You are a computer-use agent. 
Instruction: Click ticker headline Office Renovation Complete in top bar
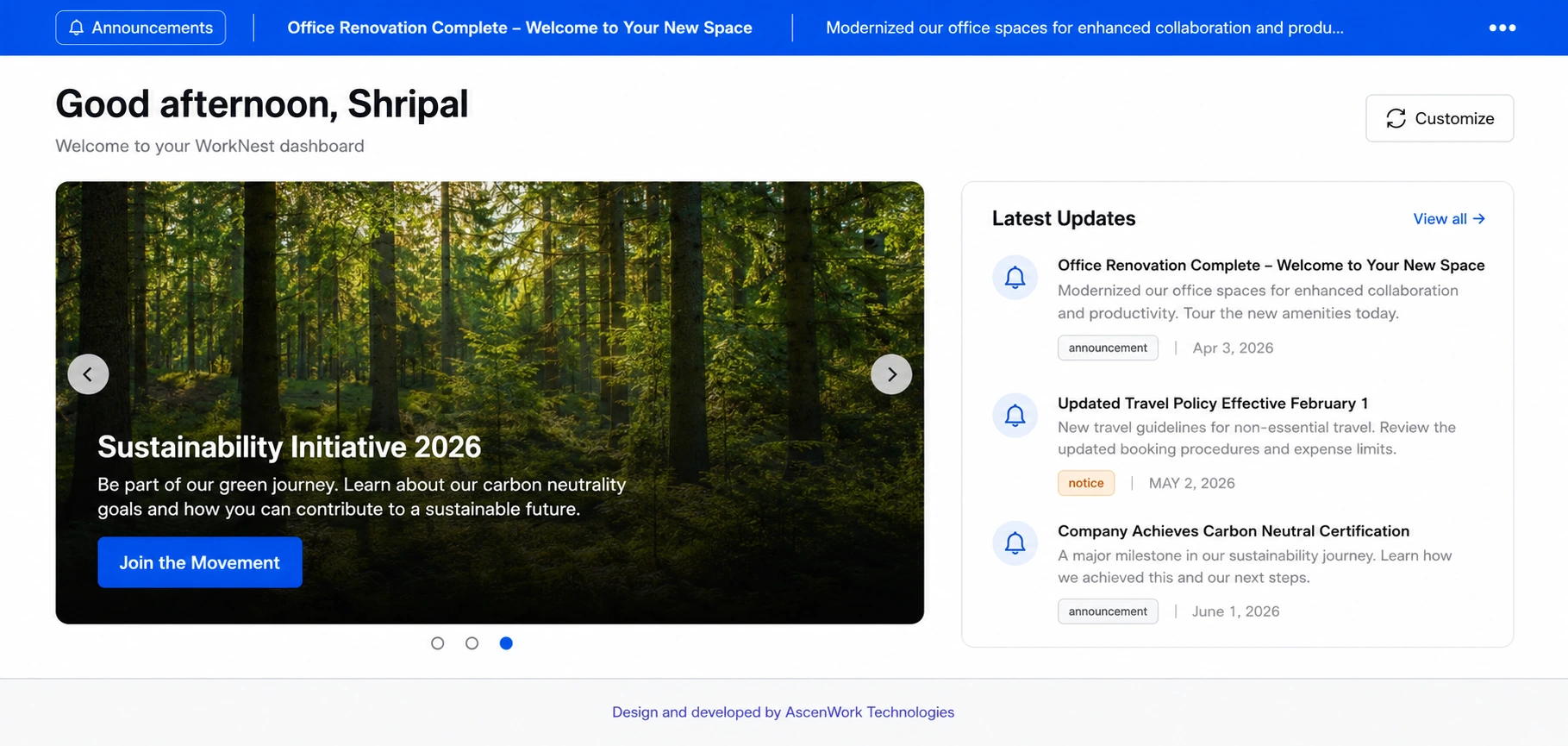pos(520,28)
